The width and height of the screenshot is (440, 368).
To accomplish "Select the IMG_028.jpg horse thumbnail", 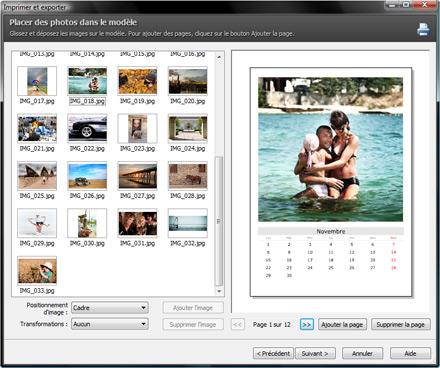I will 188,176.
